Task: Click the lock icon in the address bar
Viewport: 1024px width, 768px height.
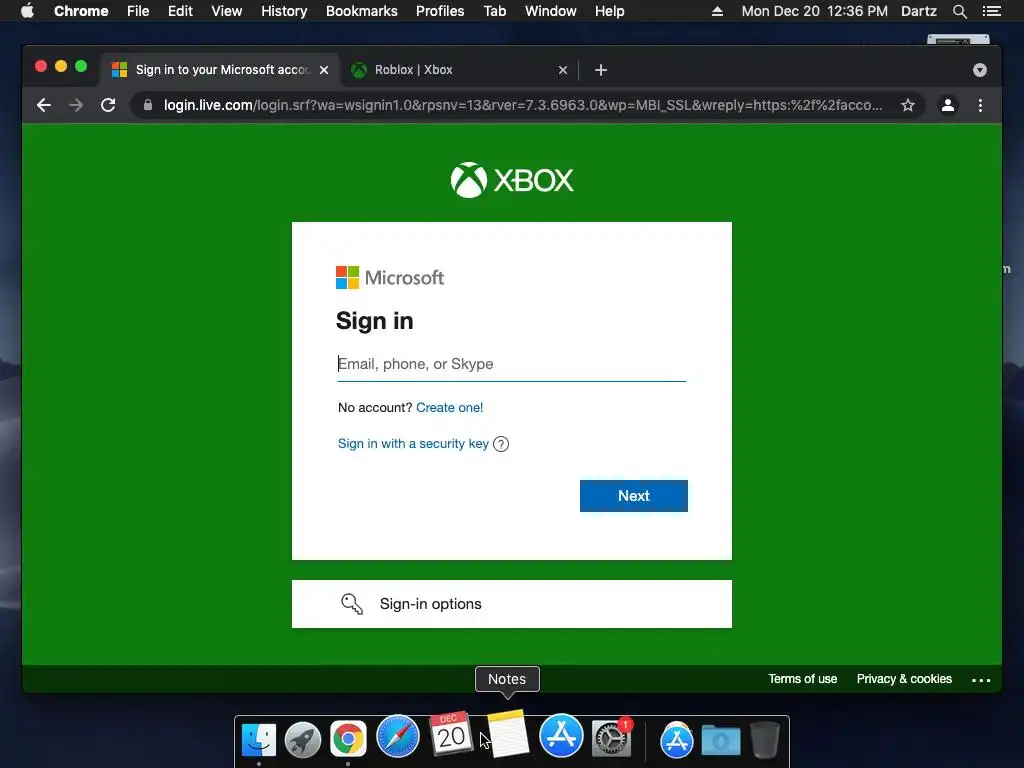Action: pos(148,105)
